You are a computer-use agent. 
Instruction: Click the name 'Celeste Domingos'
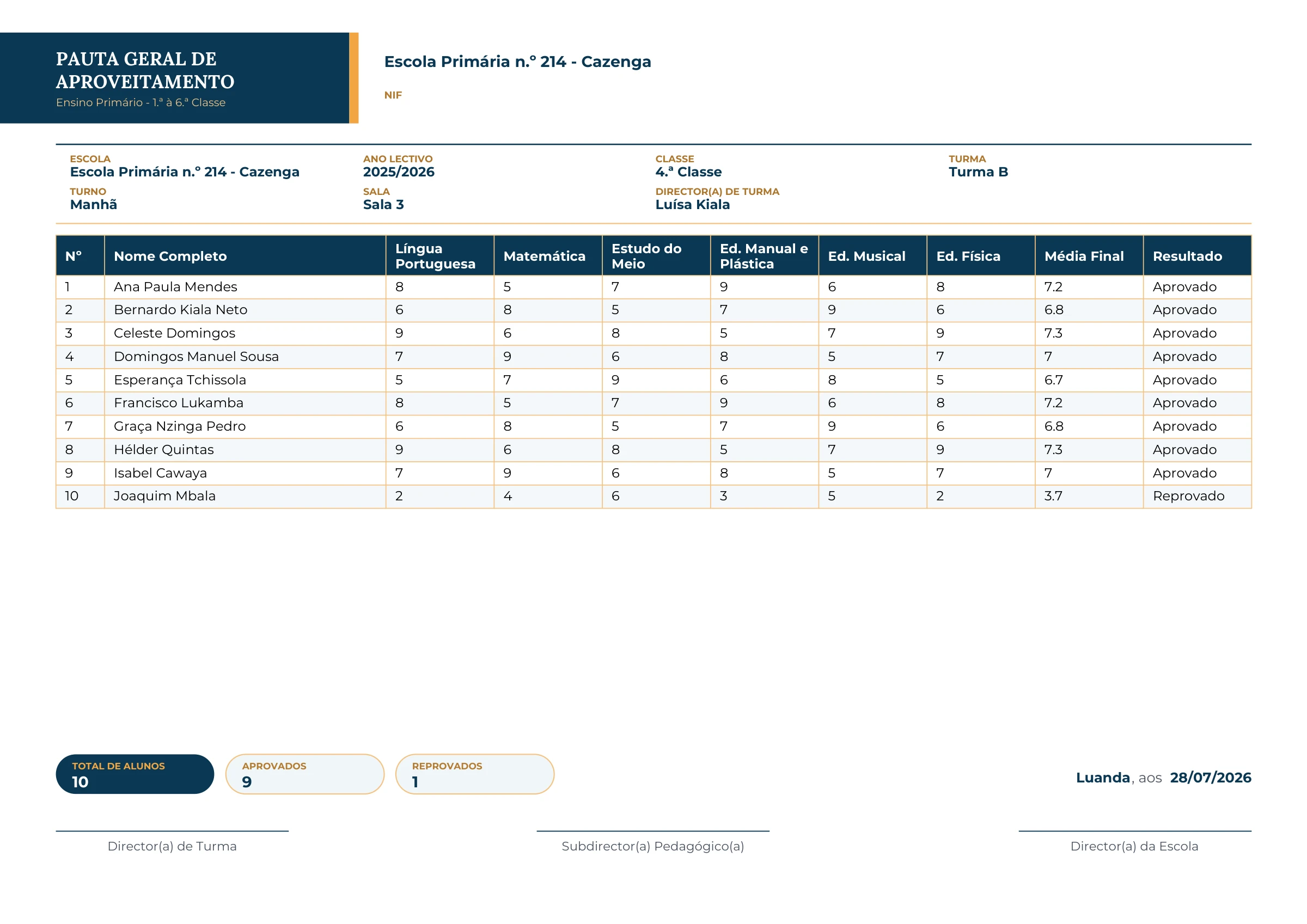(174, 333)
